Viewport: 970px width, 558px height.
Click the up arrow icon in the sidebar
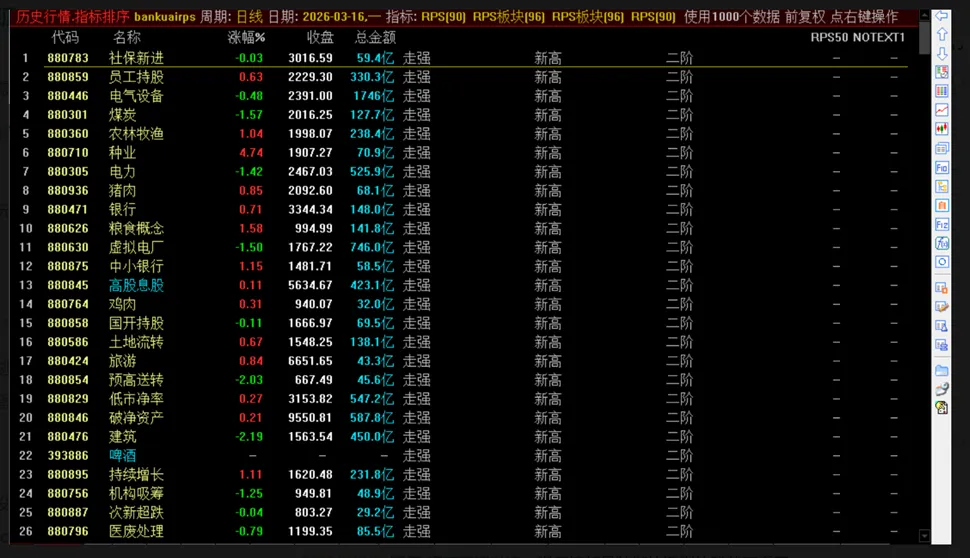[942, 34]
